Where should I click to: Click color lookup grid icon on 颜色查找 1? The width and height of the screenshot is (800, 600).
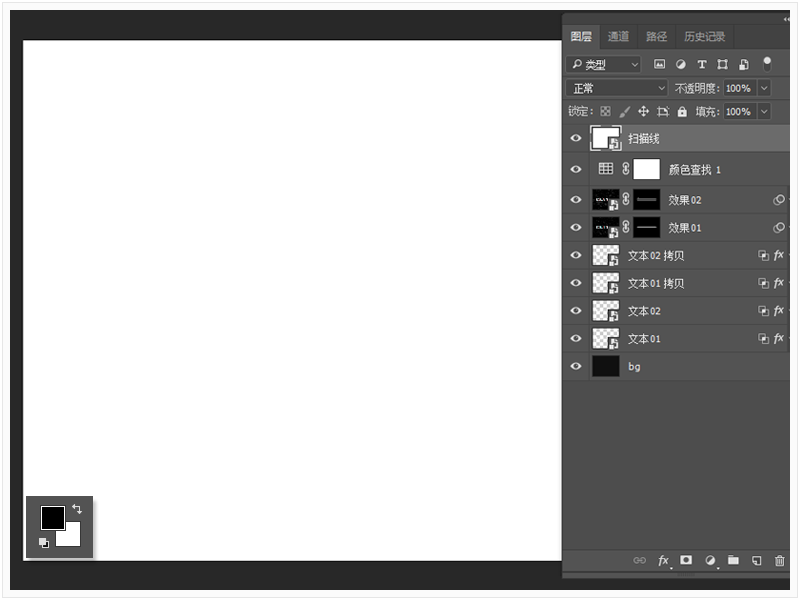606,168
